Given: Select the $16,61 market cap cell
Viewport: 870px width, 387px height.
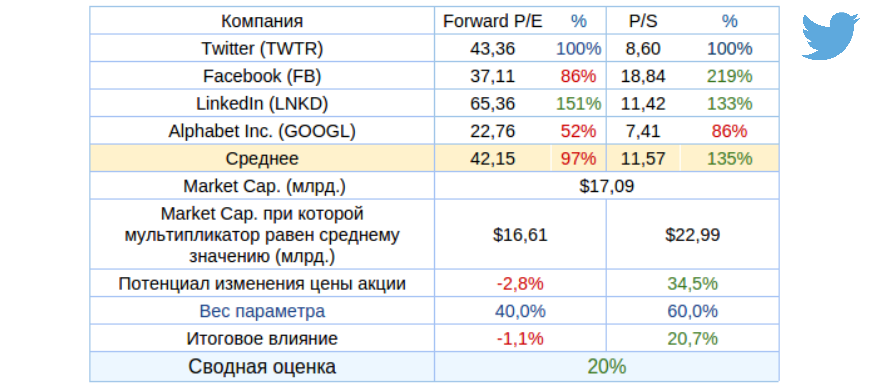Looking at the screenshot, I should click(520, 235).
